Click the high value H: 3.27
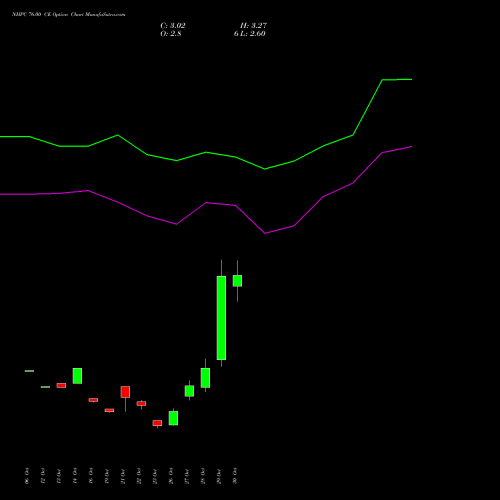500x500 pixels. pyautogui.click(x=253, y=26)
